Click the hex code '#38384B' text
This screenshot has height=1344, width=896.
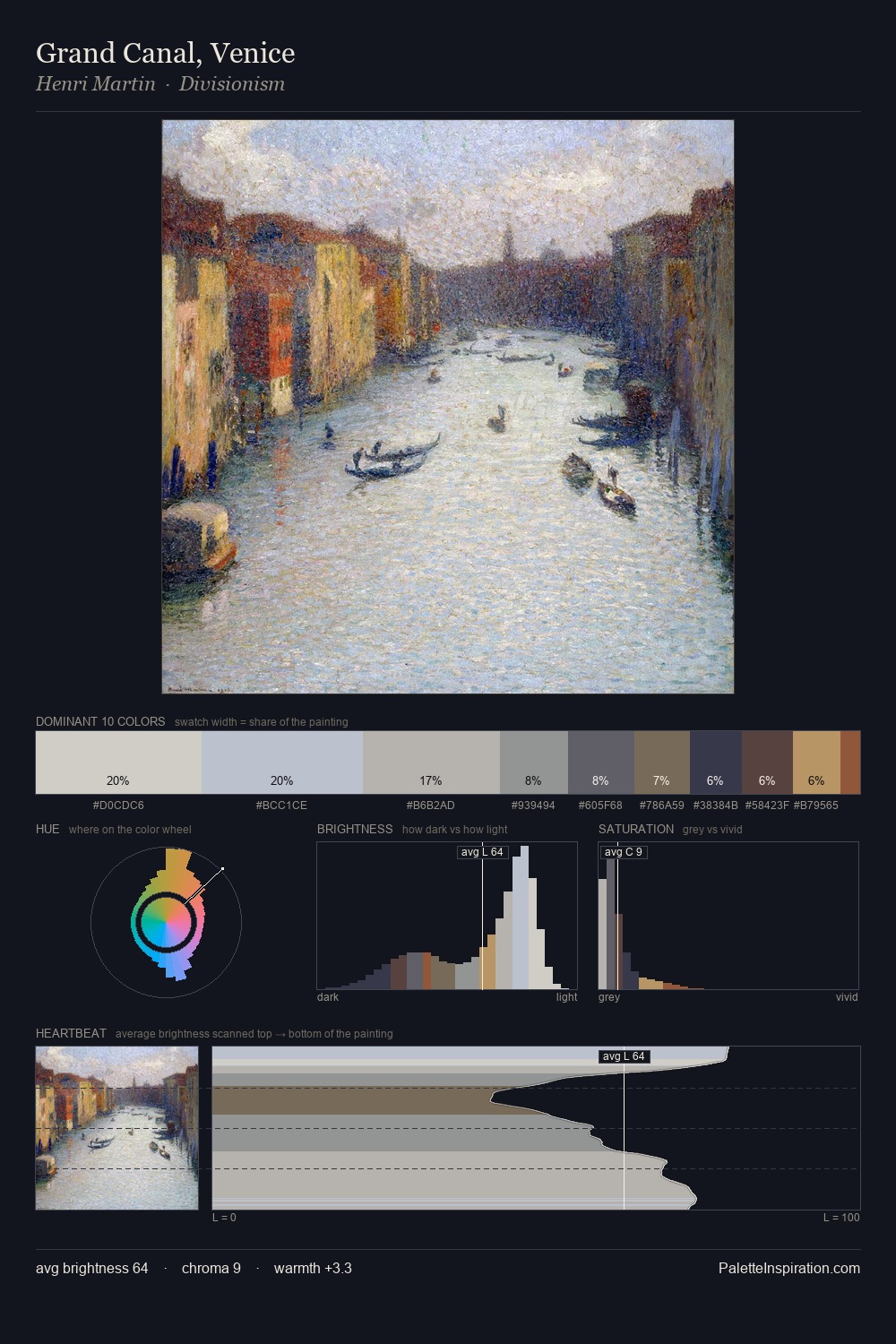click(715, 806)
